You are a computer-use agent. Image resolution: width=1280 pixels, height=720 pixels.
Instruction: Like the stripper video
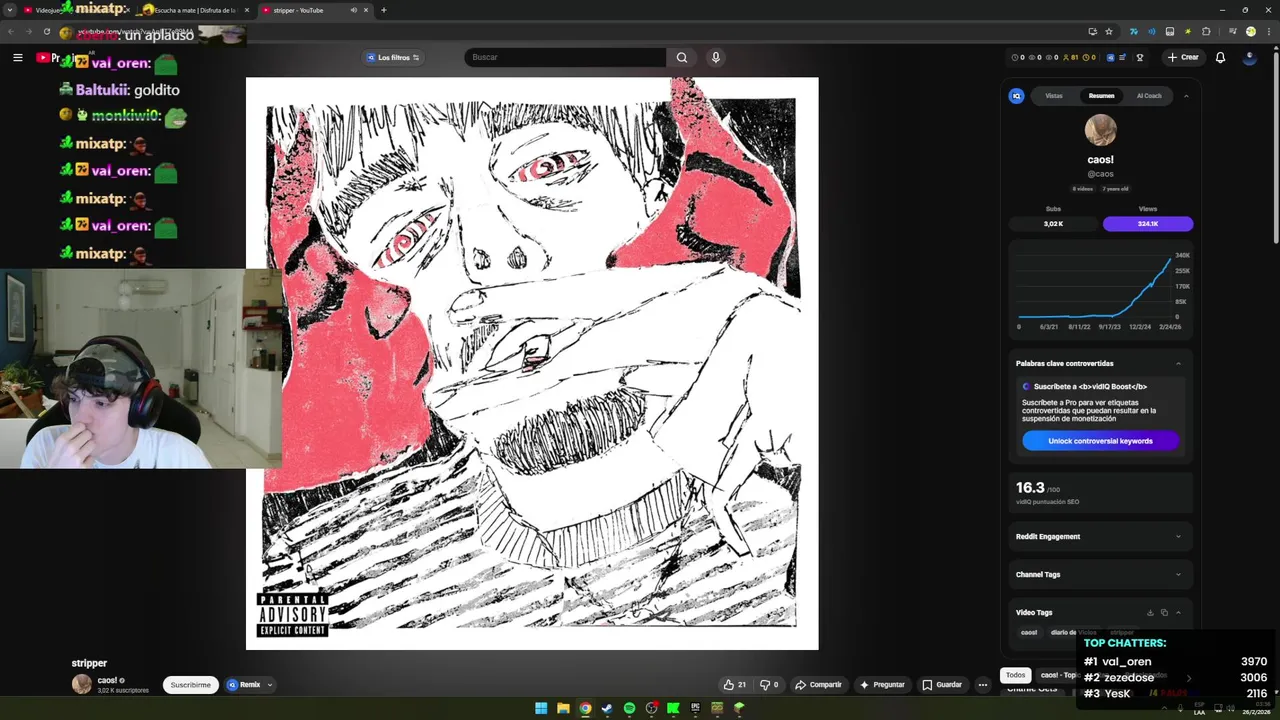tap(735, 685)
